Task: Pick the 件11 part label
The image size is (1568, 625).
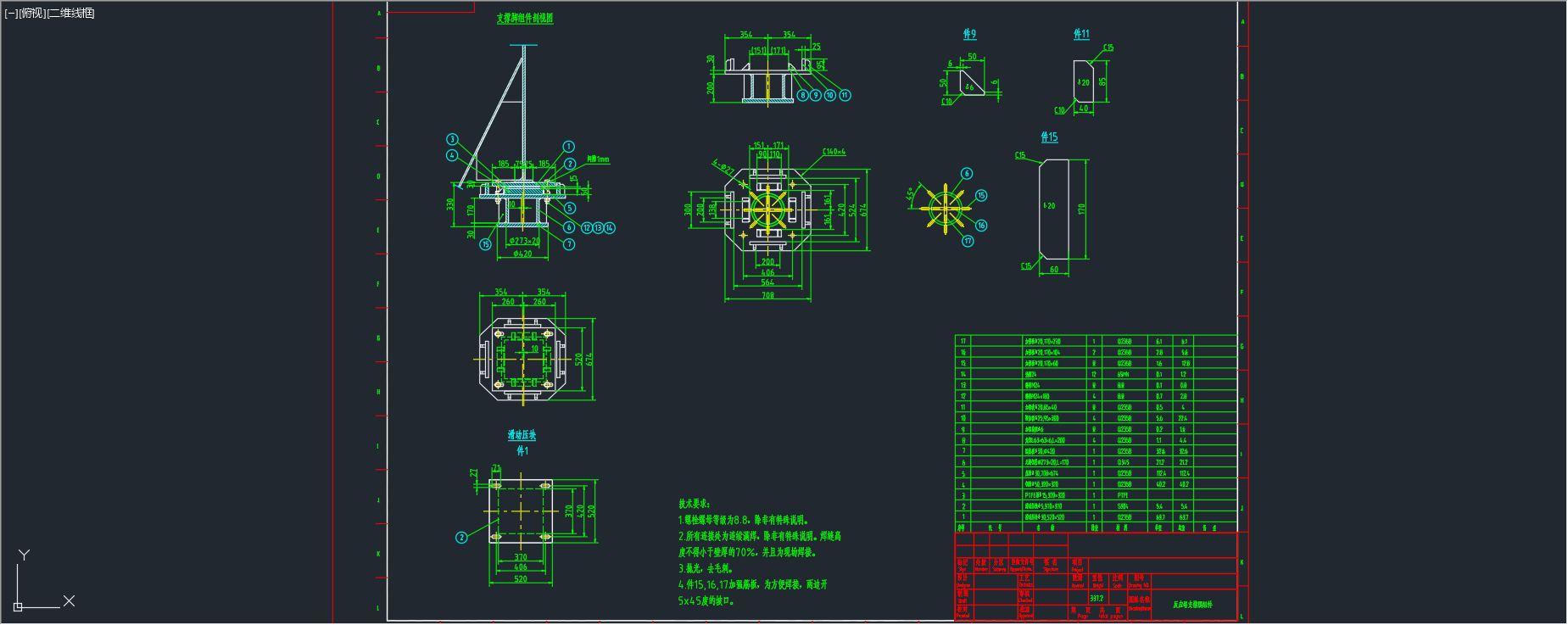Action: click(x=1081, y=34)
